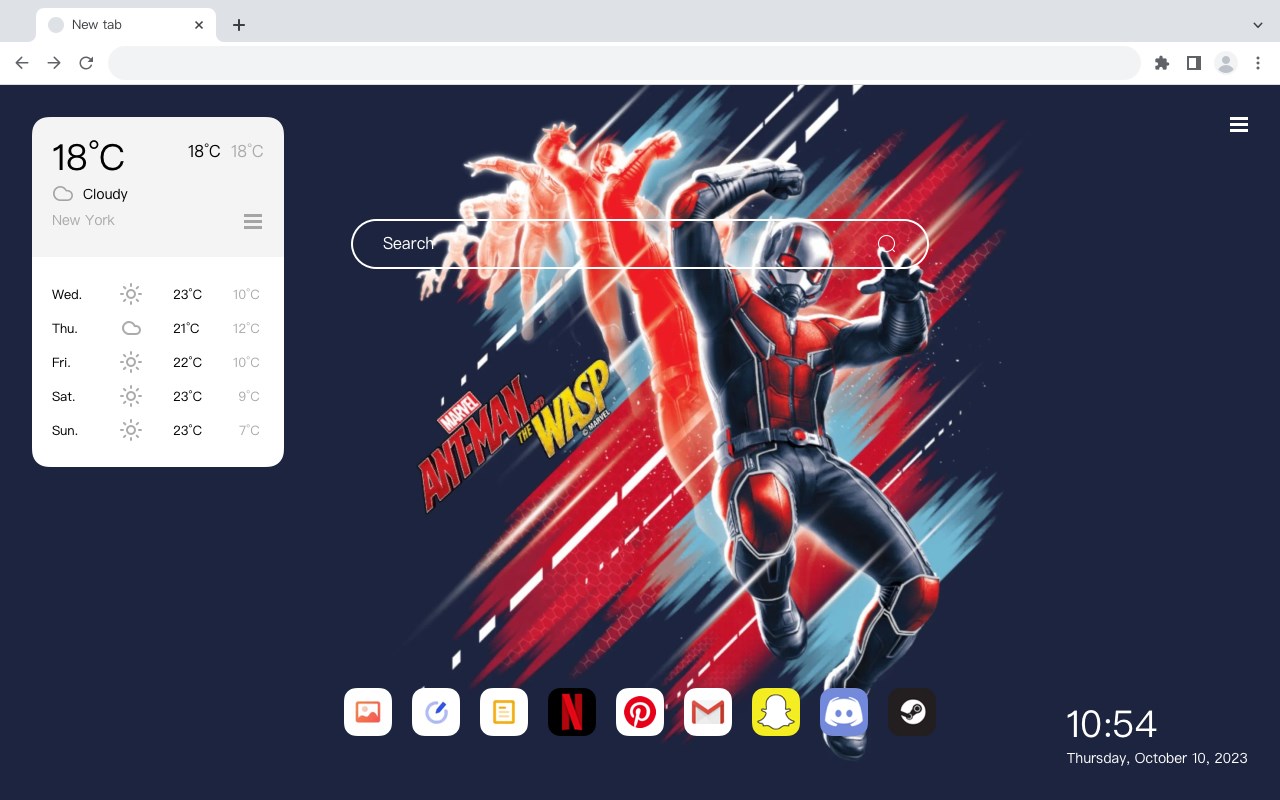Go back with the browser back arrow
This screenshot has height=800, width=1280.
click(22, 63)
